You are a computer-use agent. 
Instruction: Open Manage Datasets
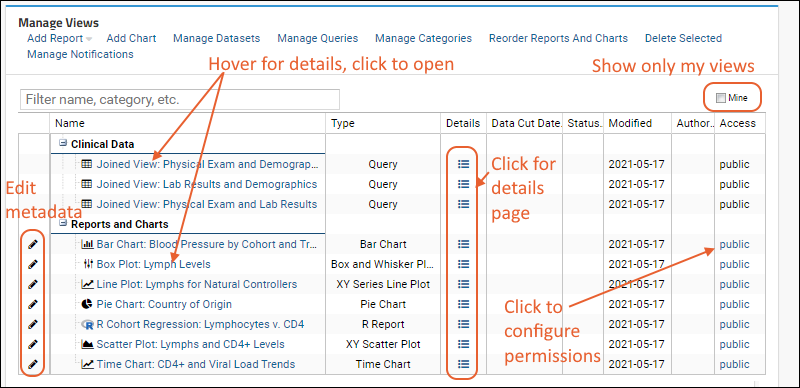(216, 38)
